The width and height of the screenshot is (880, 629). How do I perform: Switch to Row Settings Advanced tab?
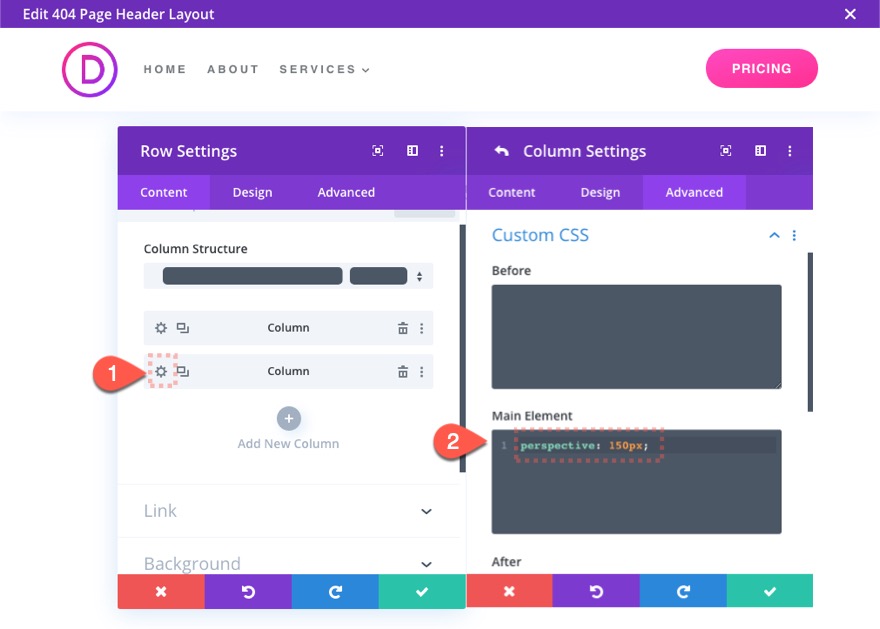346,192
